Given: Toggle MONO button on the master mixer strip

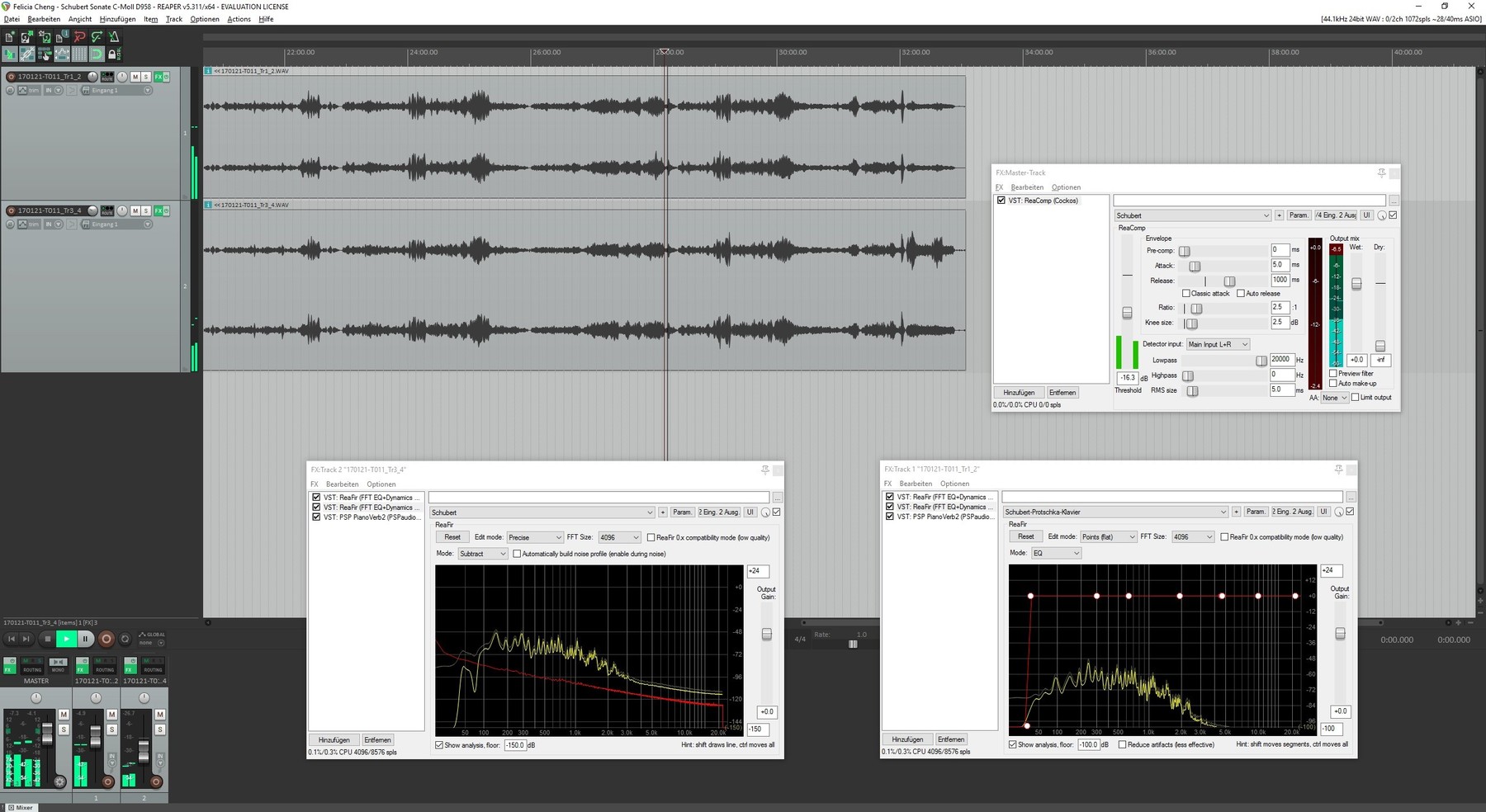Looking at the screenshot, I should pyautogui.click(x=58, y=665).
